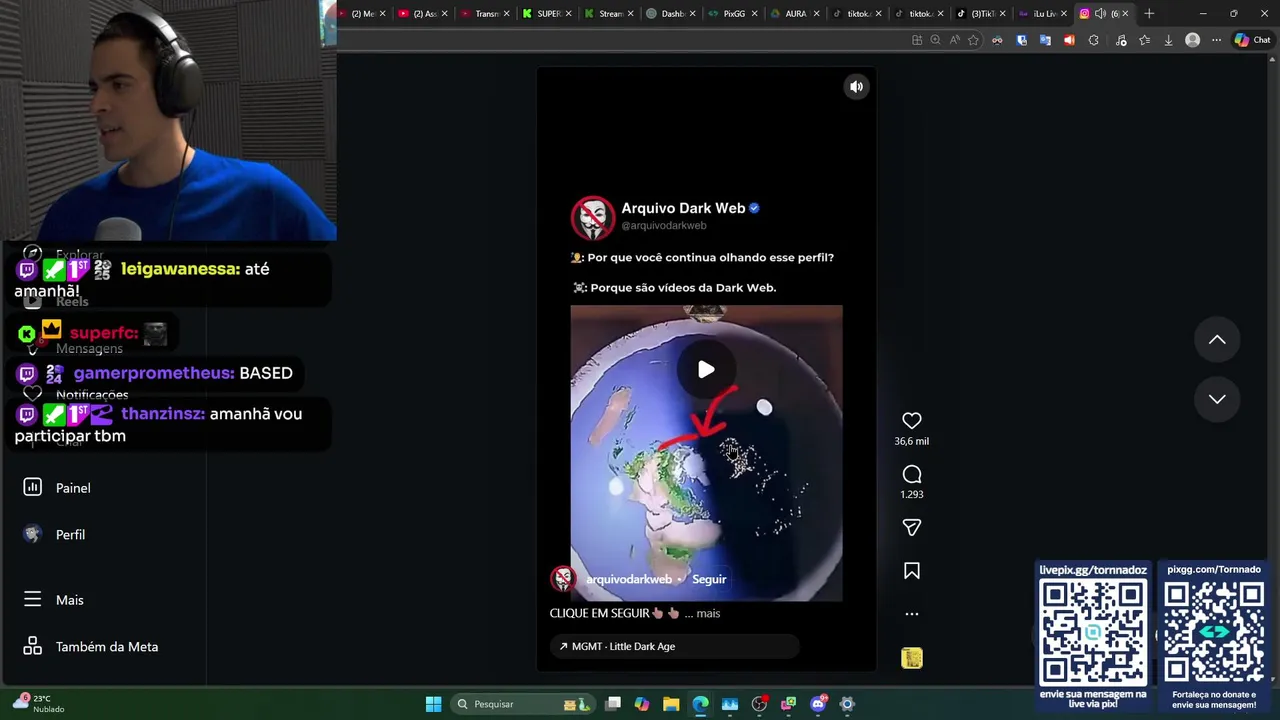Open Microsoft Edge on the taskbar
1280x720 pixels.
click(700, 704)
